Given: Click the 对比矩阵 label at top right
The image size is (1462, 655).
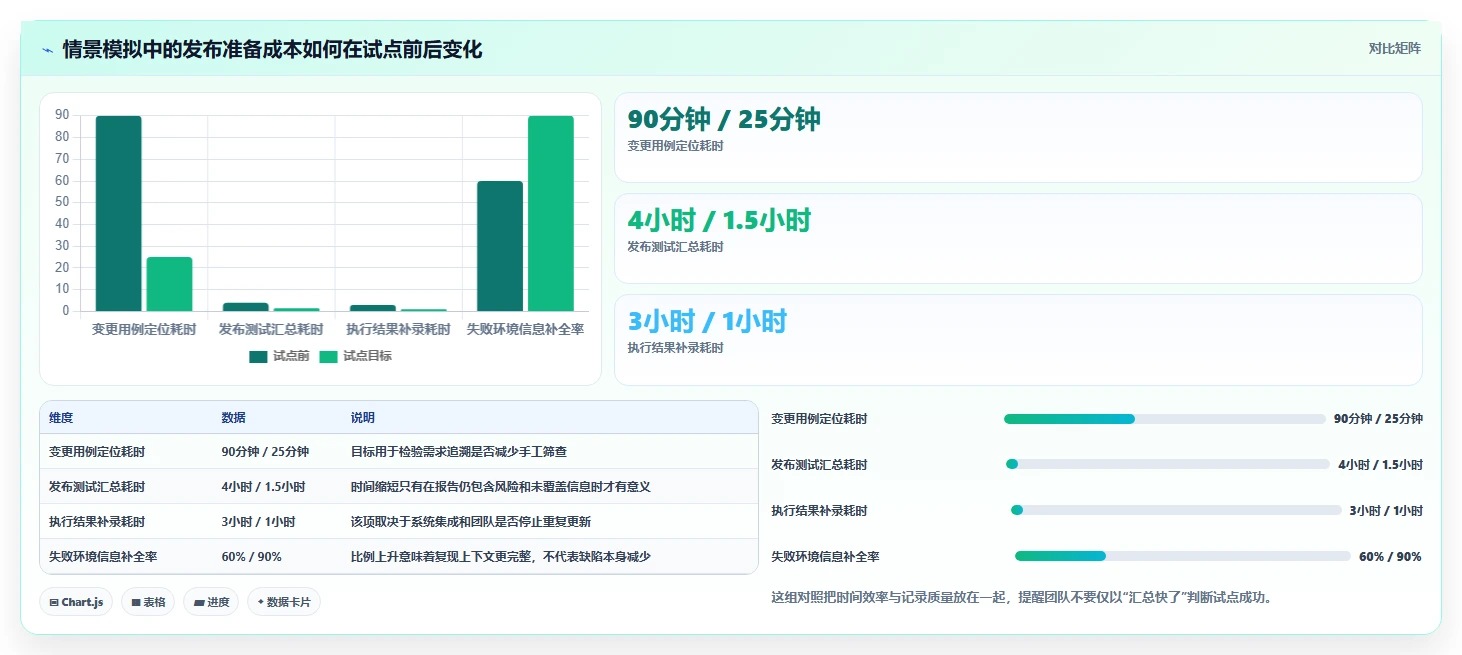Looking at the screenshot, I should 1394,48.
